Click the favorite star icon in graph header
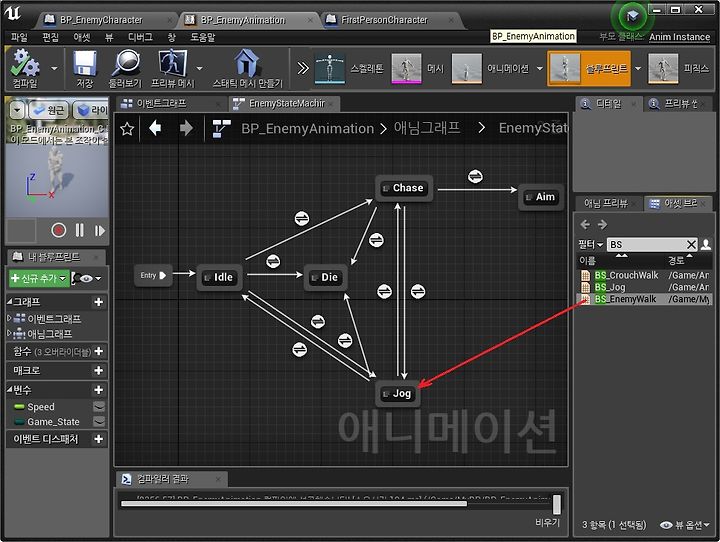 point(127,129)
